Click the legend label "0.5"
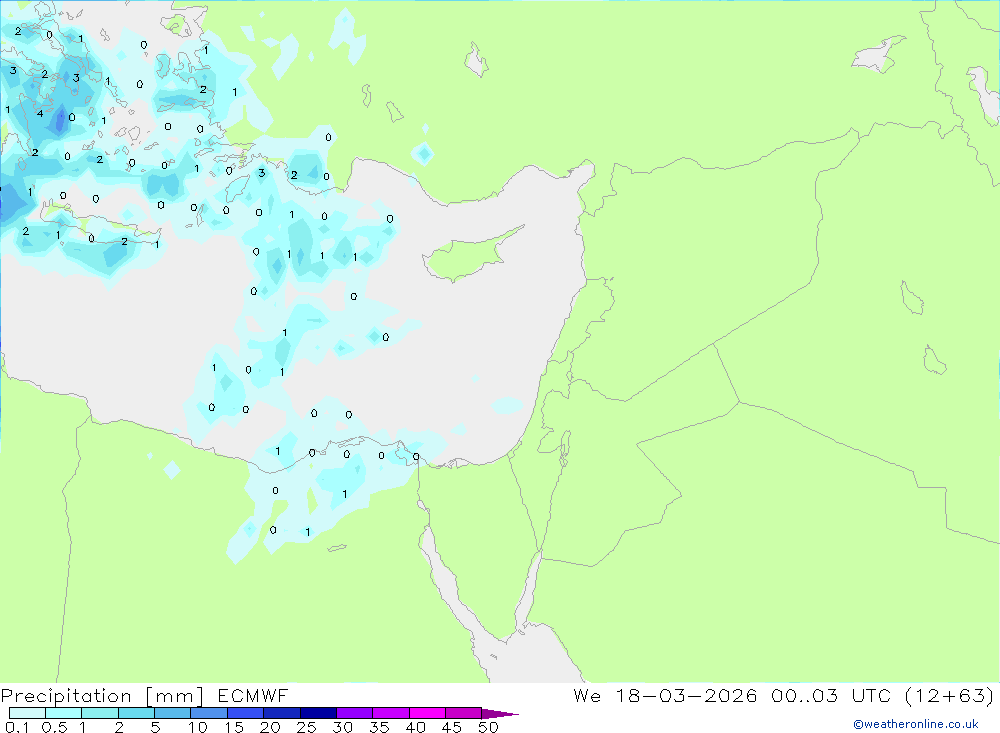This screenshot has width=1000, height=733. tap(54, 727)
